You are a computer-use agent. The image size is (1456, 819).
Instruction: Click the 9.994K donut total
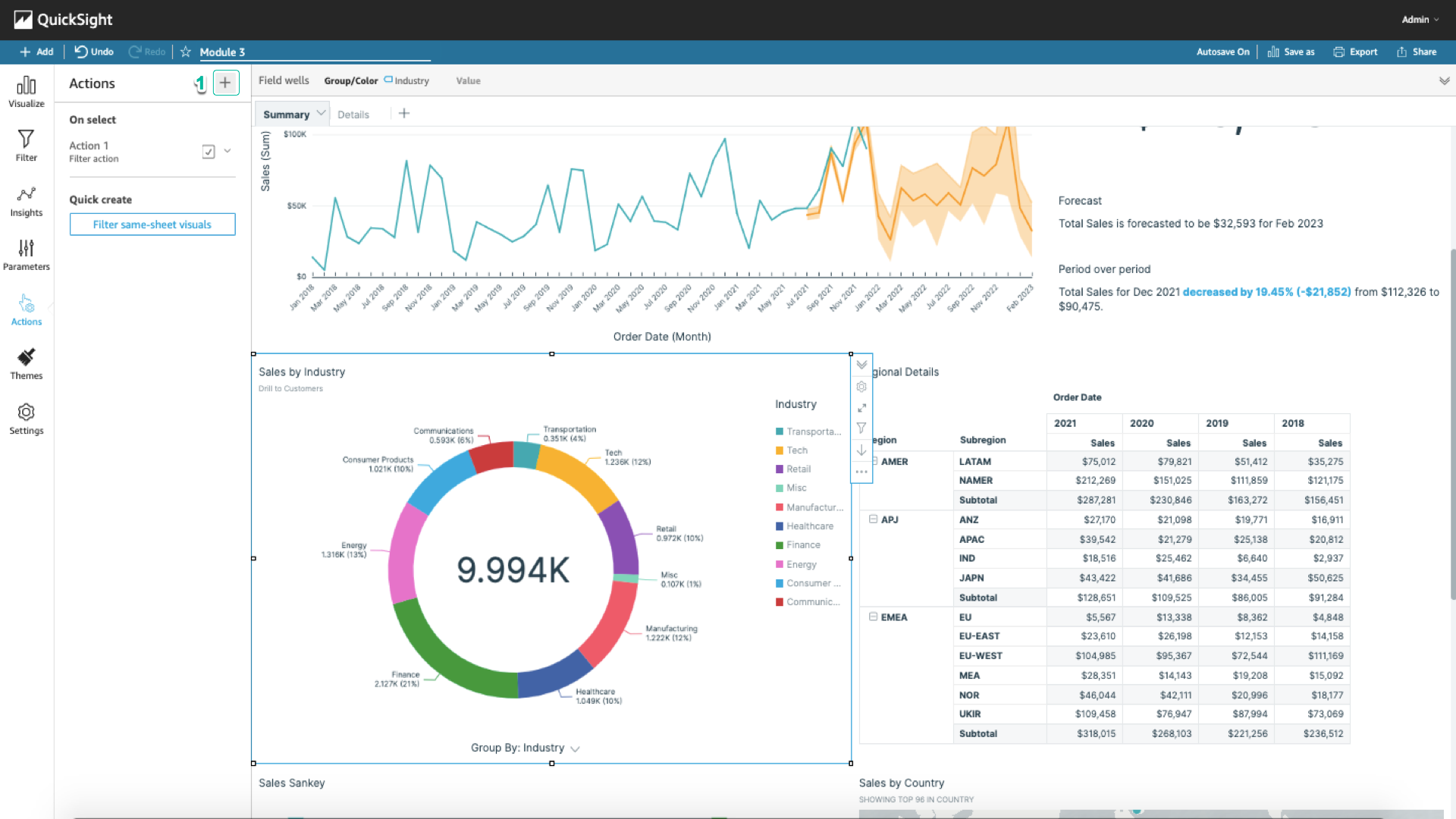tap(513, 570)
